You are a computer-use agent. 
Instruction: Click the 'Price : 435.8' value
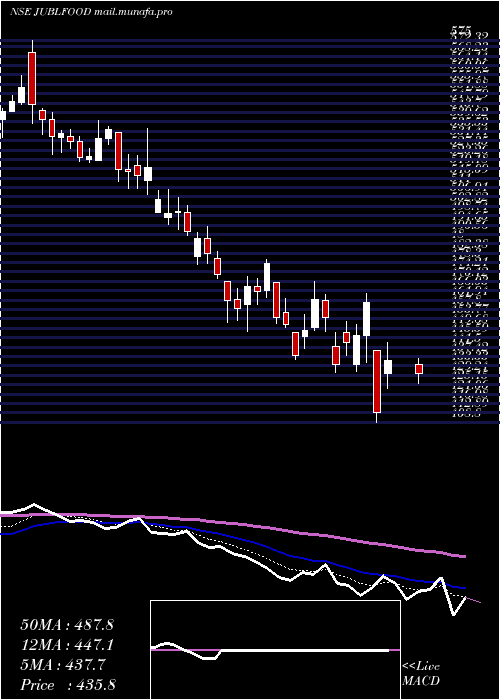click(x=68, y=685)
